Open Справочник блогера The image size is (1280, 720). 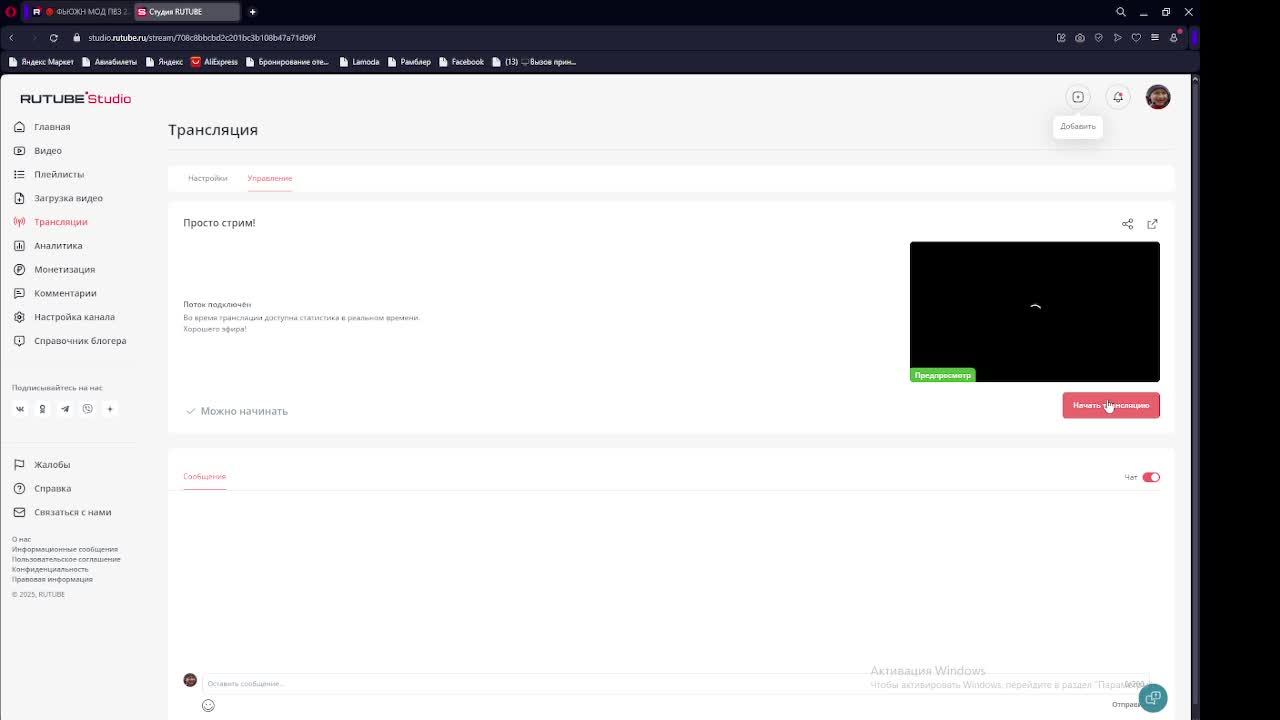click(x=70, y=341)
